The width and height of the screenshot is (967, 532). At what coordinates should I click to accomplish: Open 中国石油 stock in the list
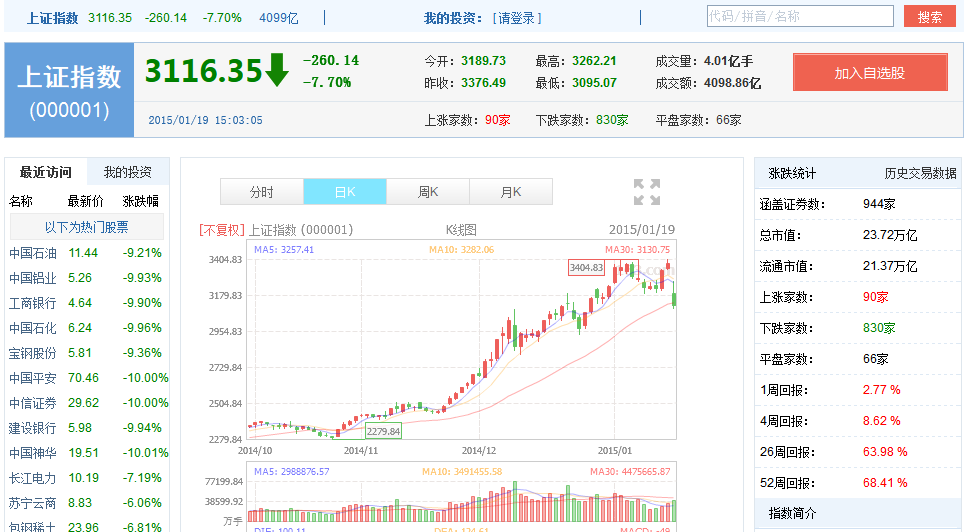[x=33, y=253]
